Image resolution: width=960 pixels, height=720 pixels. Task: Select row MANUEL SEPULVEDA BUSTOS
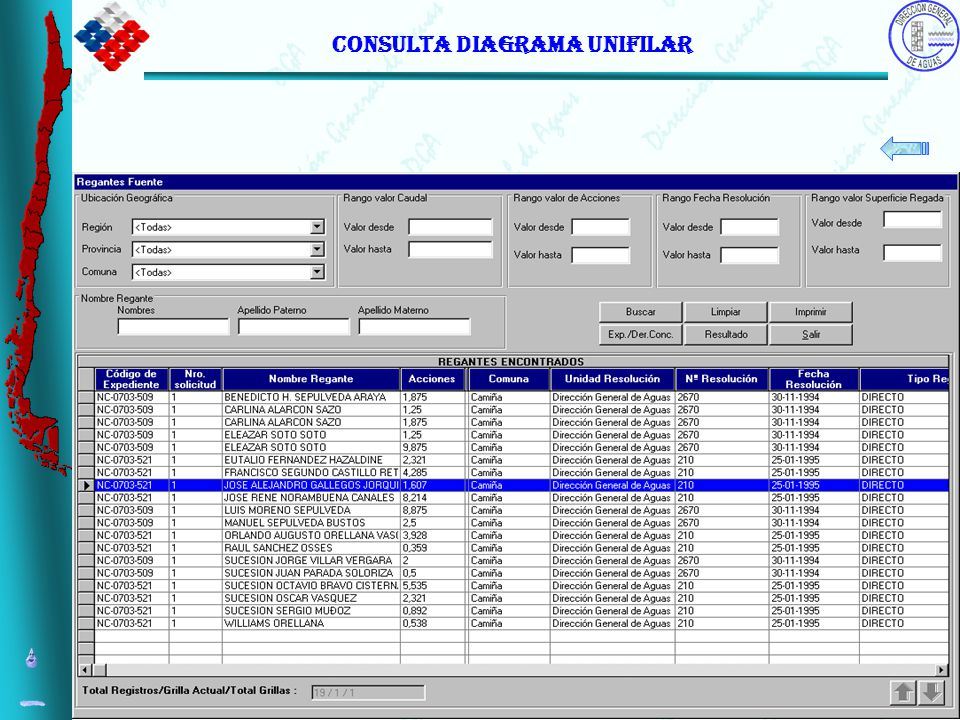pyautogui.click(x=514, y=523)
